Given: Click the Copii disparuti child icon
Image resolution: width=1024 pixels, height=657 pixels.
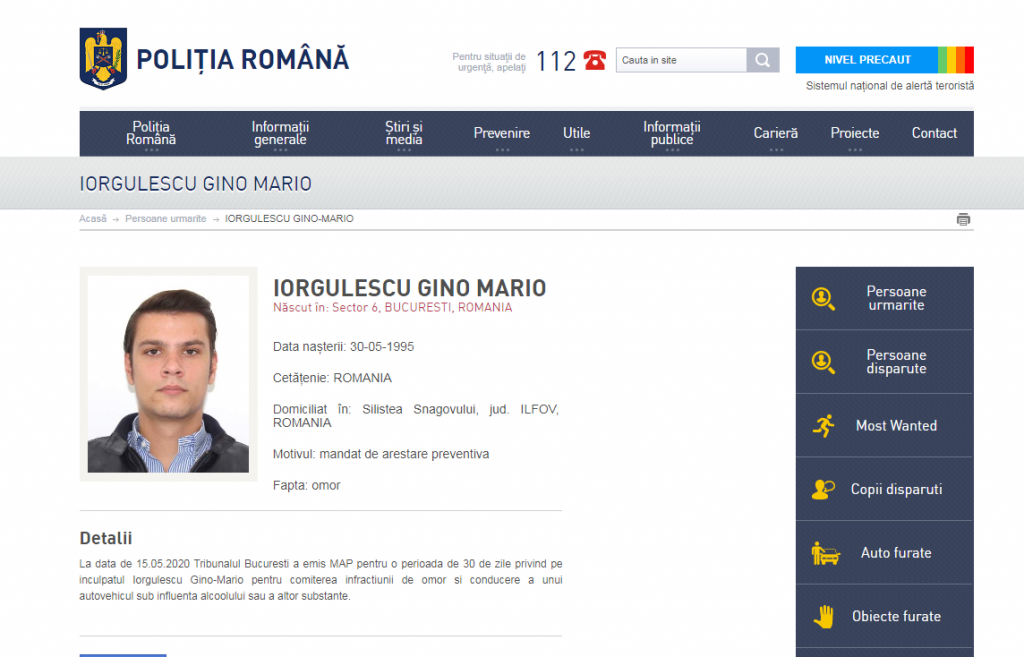Looking at the screenshot, I should tap(823, 489).
